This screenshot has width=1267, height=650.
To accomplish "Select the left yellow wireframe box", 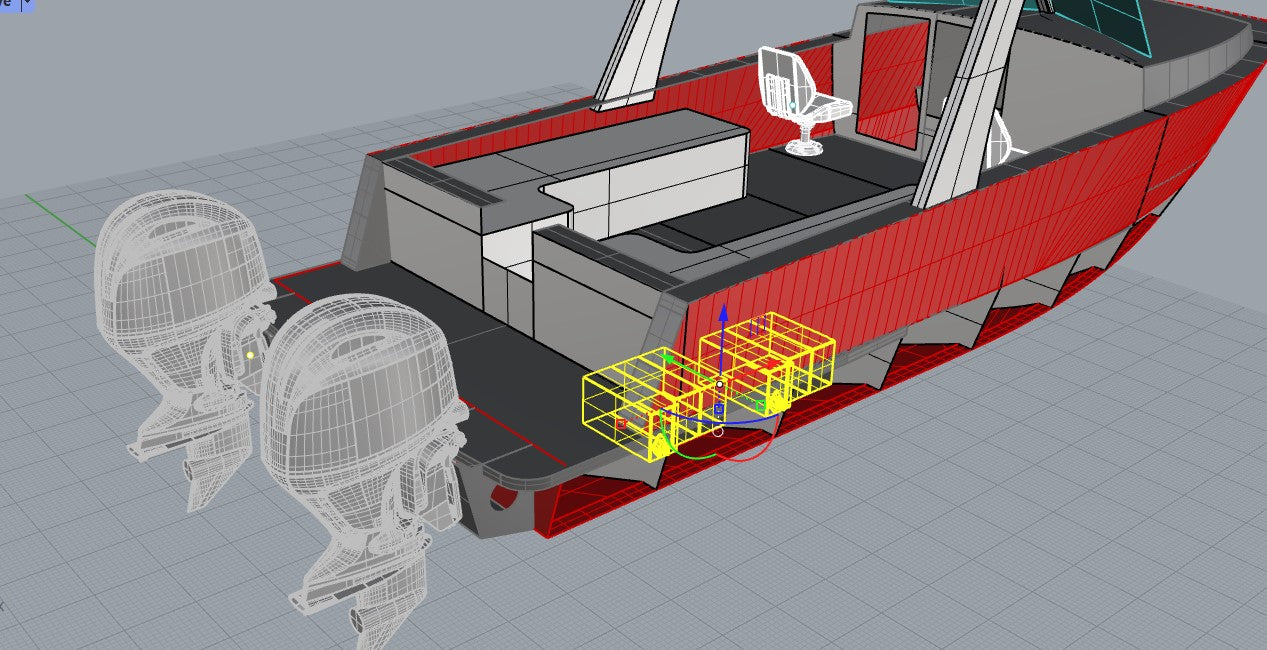I will point(612,398).
